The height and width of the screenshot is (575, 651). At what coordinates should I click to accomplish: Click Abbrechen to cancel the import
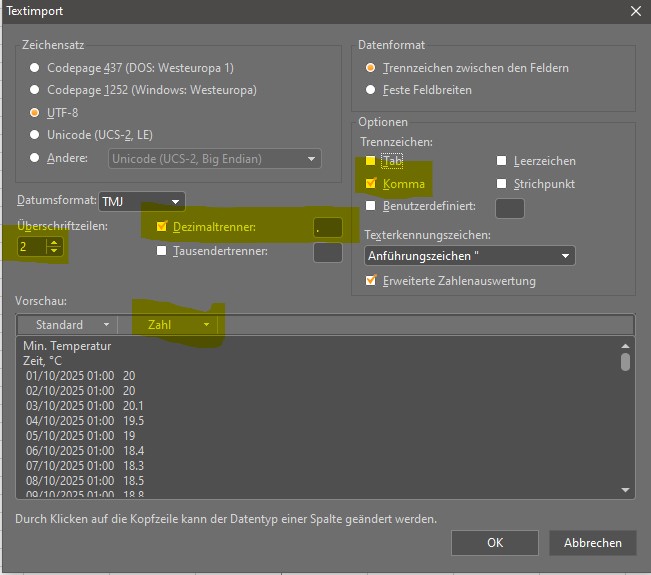click(592, 543)
